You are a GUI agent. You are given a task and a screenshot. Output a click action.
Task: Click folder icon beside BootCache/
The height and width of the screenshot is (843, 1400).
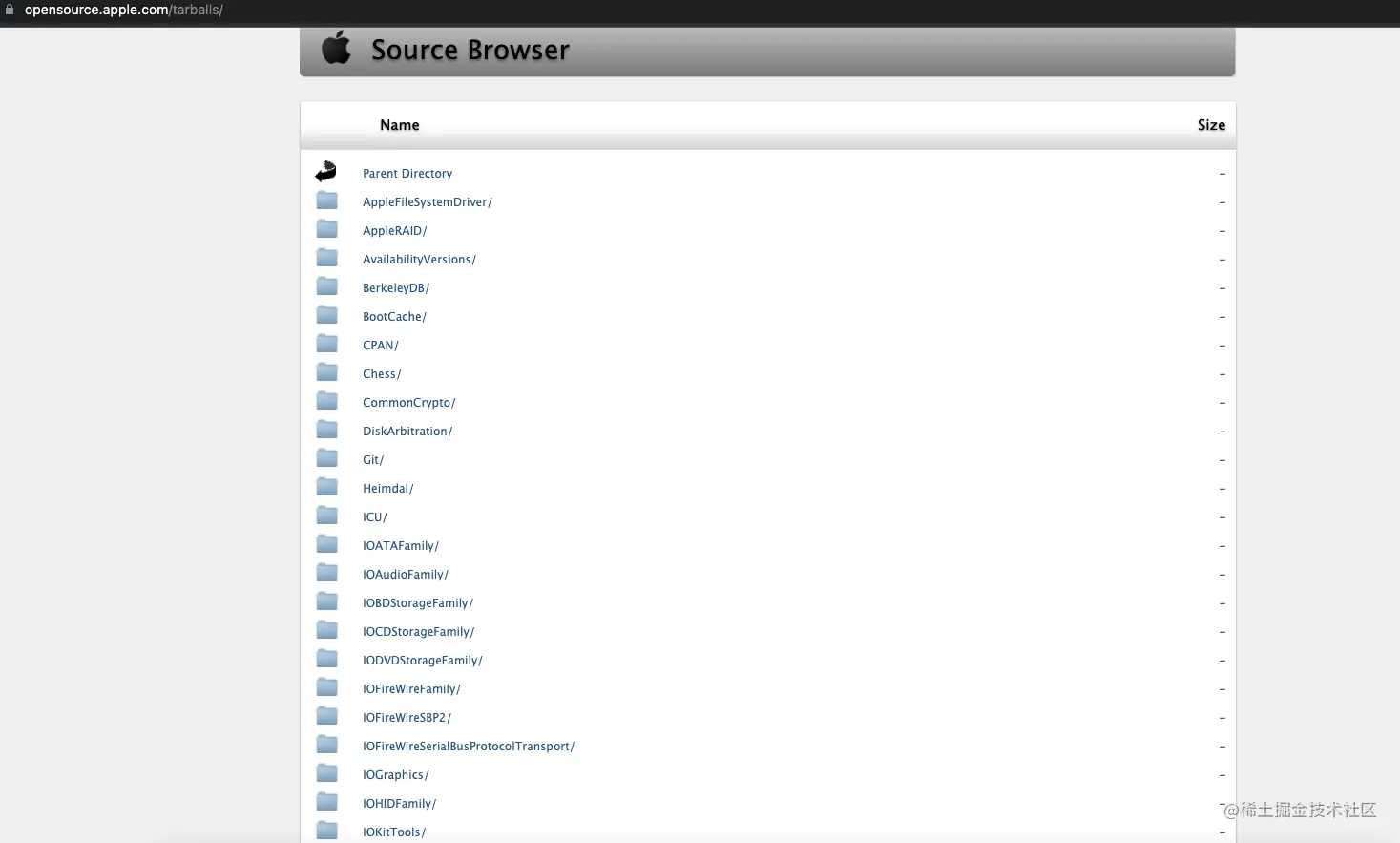[326, 315]
